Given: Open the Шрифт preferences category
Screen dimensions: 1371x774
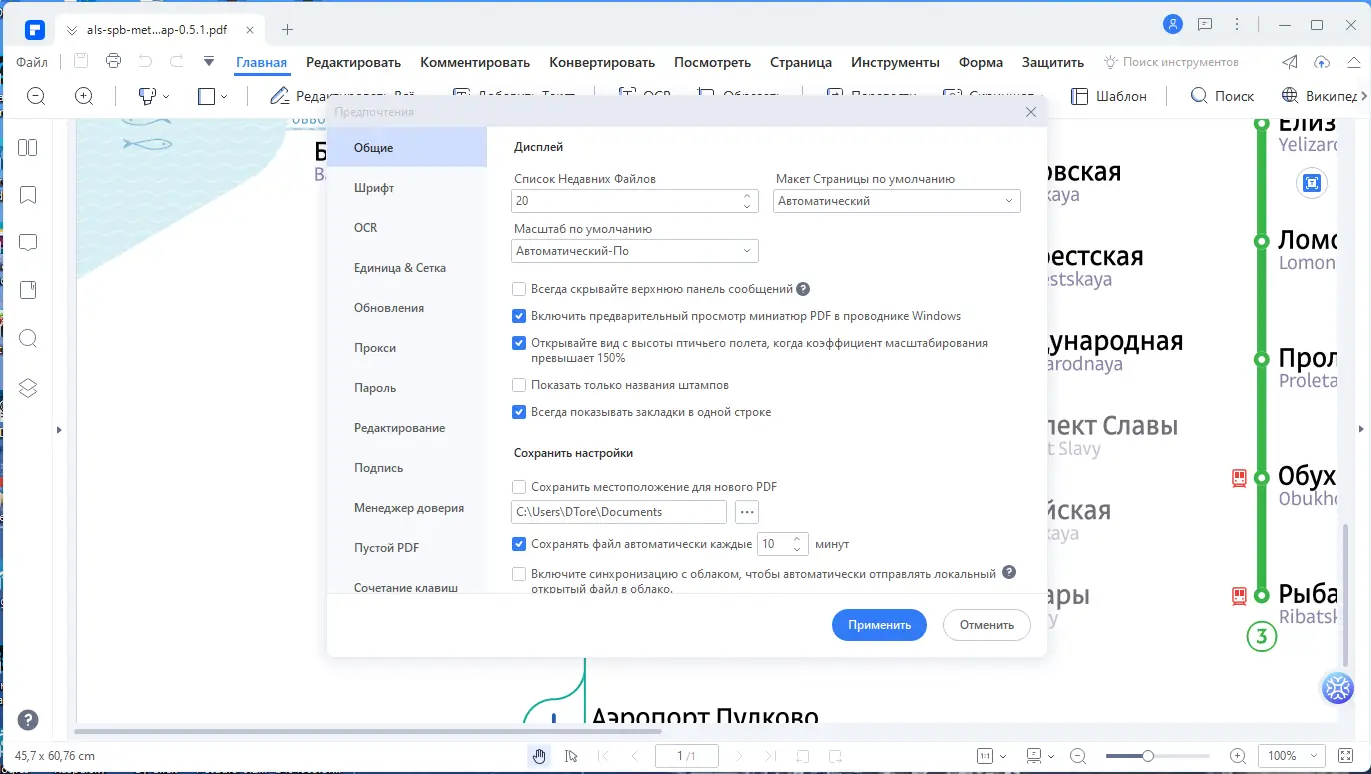Looking at the screenshot, I should tap(374, 187).
